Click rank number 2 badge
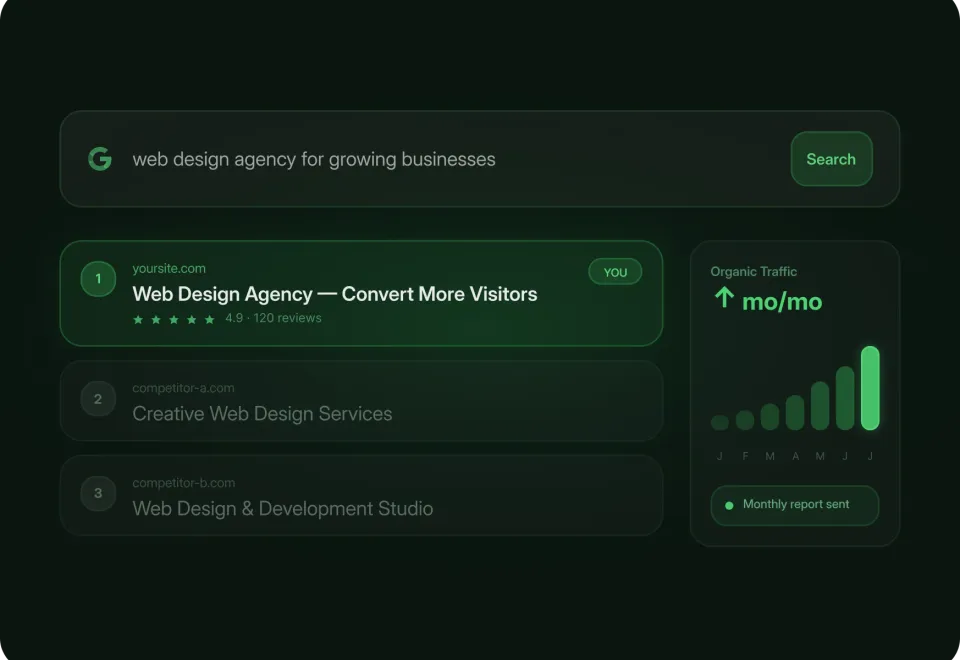 98,399
